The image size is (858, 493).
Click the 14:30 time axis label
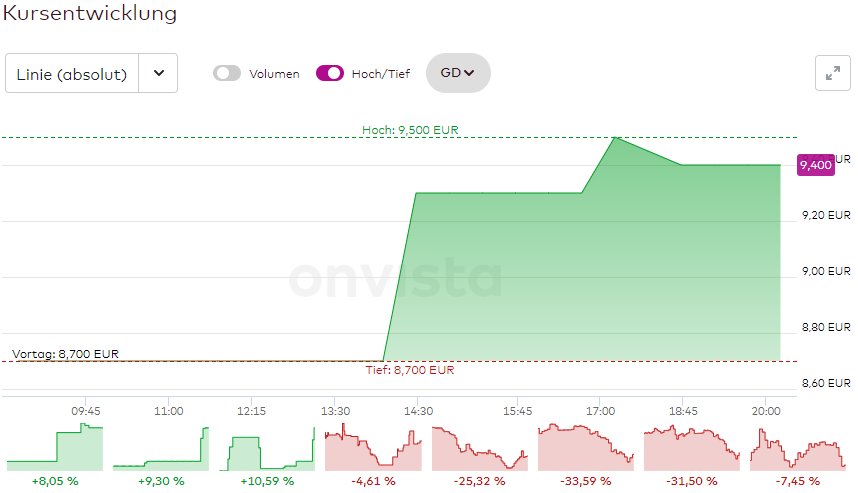click(x=418, y=411)
